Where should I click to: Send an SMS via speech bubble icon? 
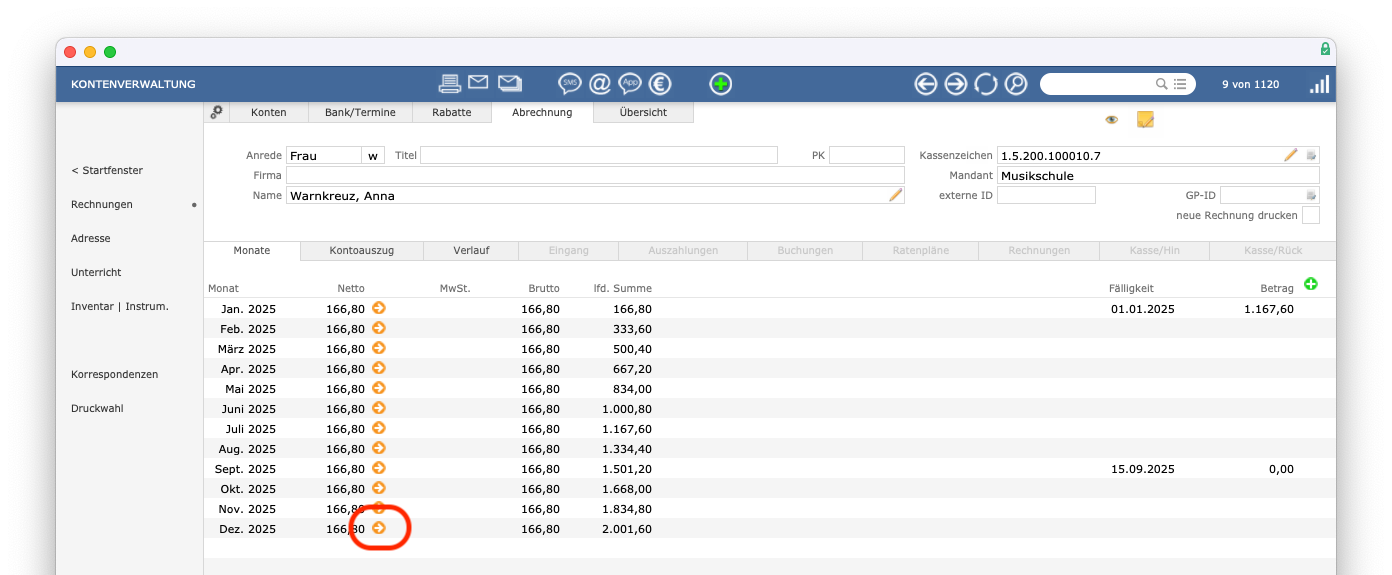pos(570,84)
